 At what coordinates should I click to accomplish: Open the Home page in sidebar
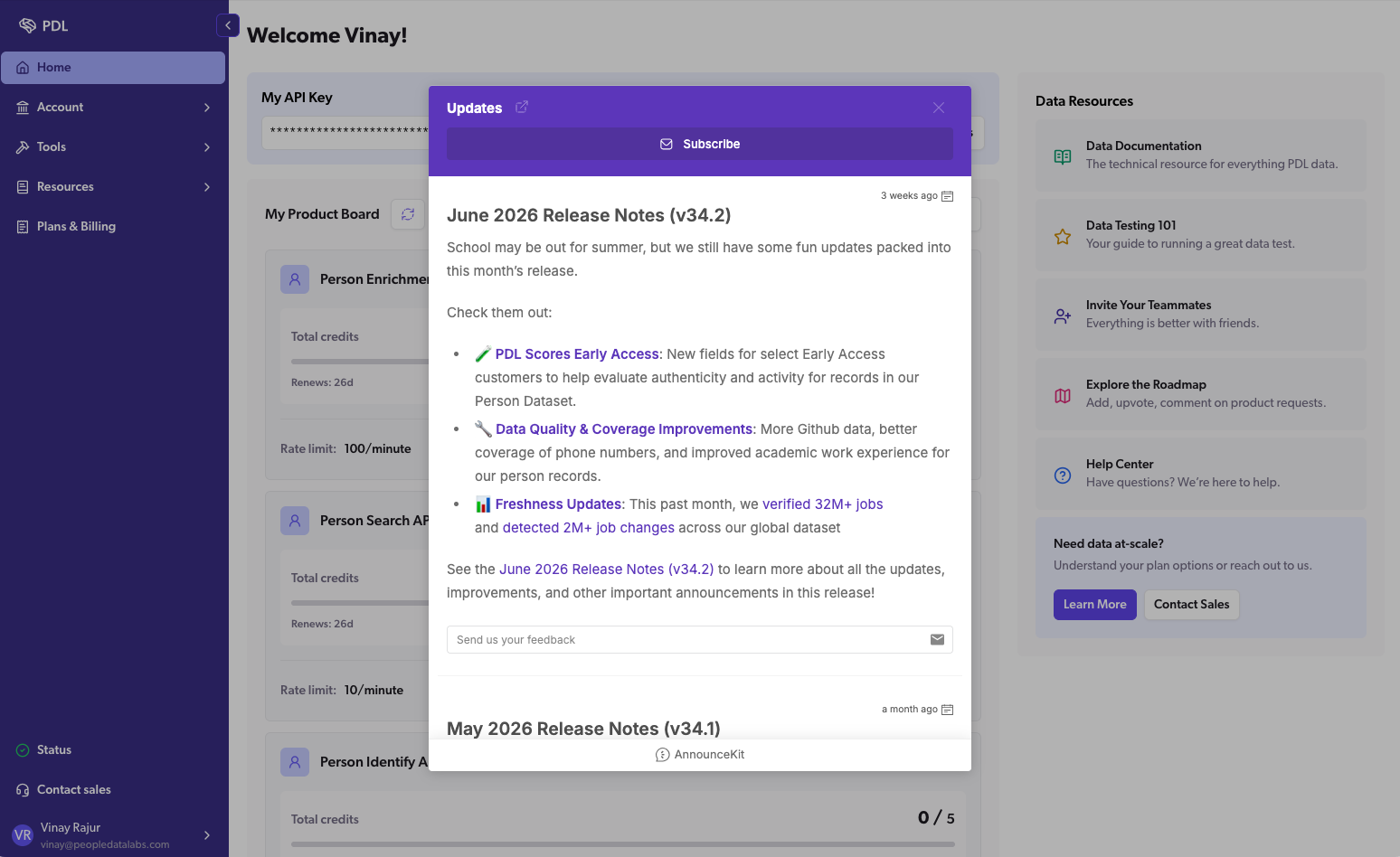[x=113, y=68]
